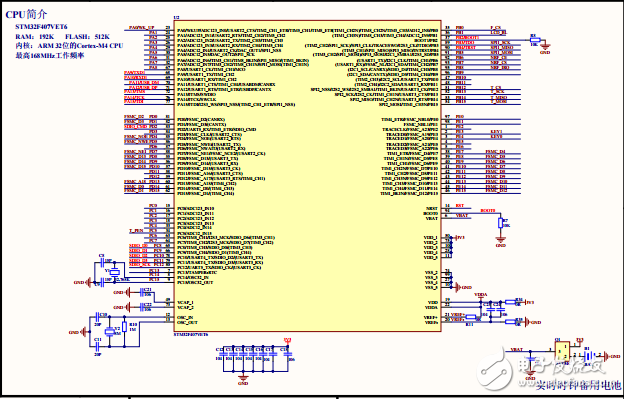Select the R10 1M resistor

click(x=125, y=327)
